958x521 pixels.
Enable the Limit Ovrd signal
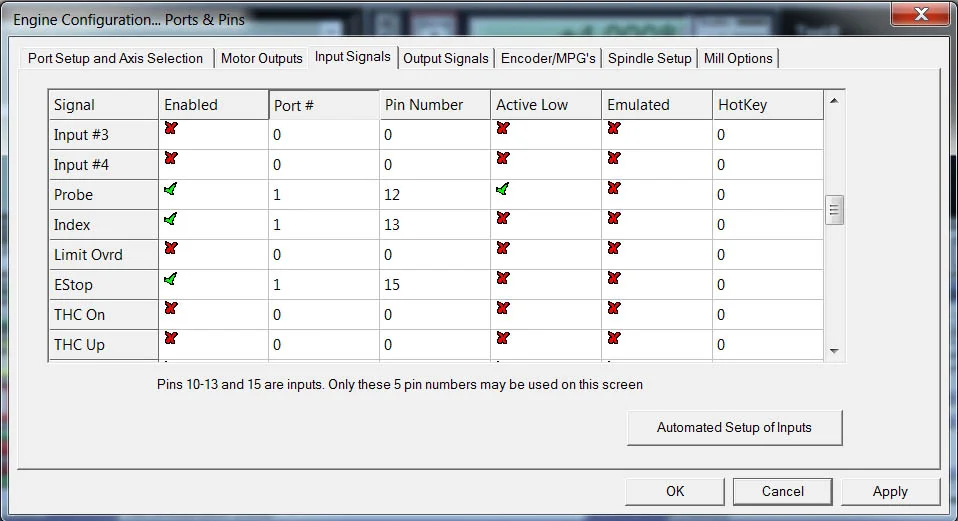click(x=171, y=247)
